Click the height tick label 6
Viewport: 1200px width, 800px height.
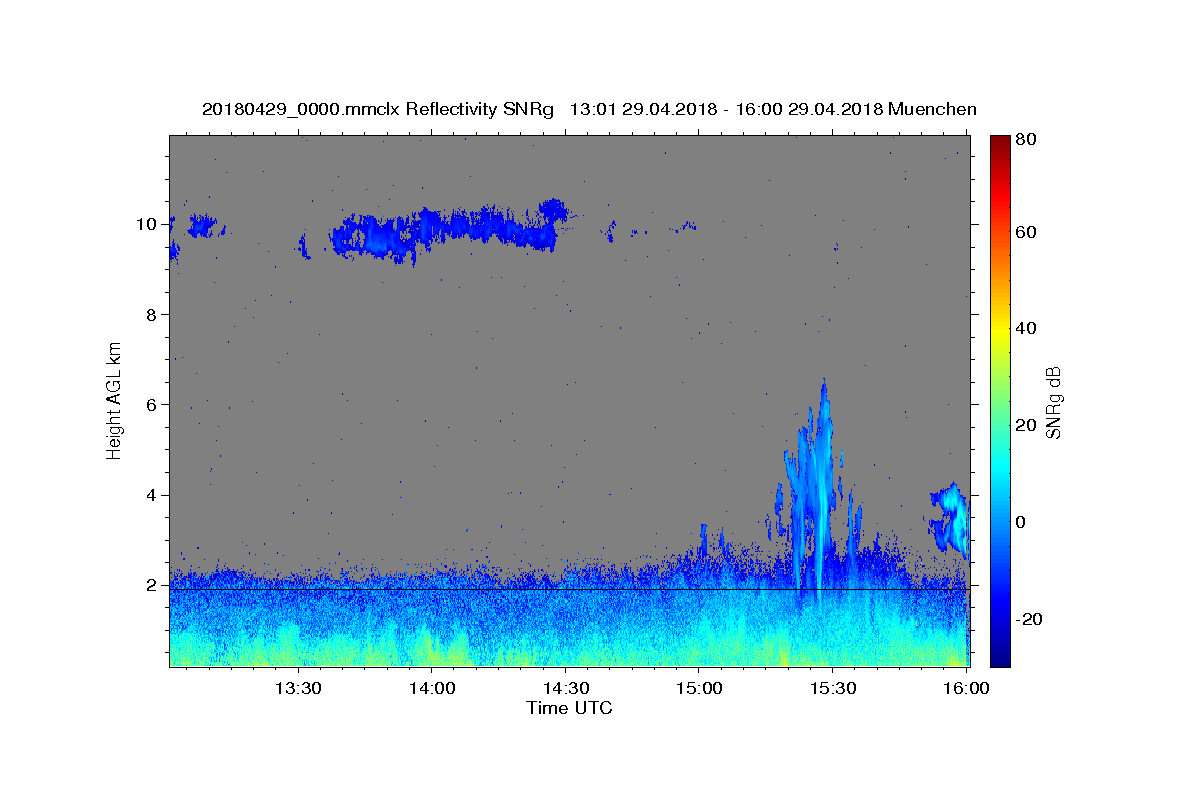pyautogui.click(x=153, y=404)
